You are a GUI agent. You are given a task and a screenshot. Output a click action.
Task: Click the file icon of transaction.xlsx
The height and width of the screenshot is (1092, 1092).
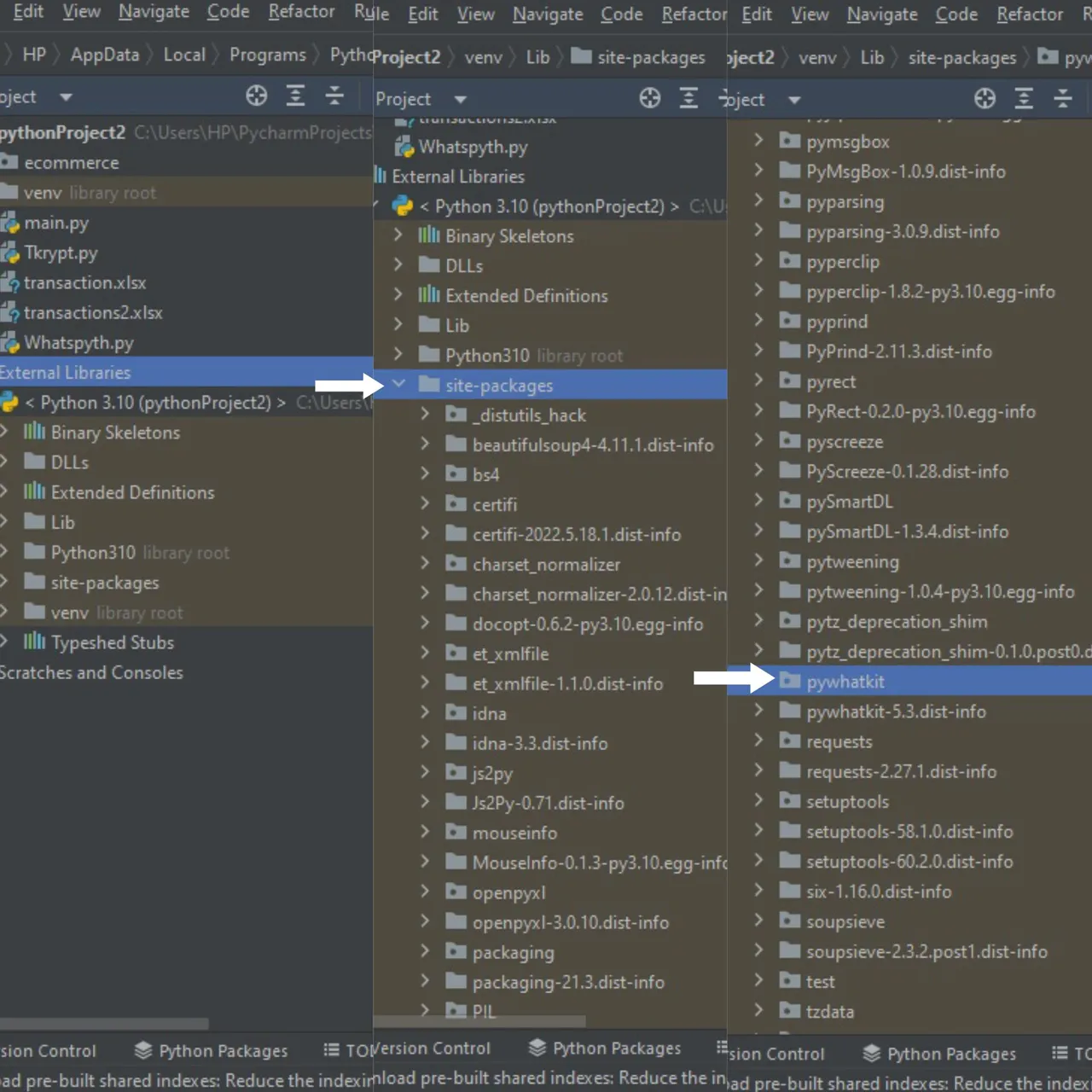9,282
